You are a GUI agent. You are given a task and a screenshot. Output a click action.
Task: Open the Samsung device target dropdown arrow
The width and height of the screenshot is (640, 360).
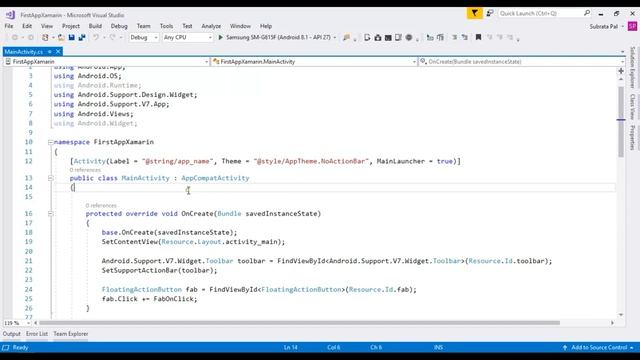tap(335, 38)
